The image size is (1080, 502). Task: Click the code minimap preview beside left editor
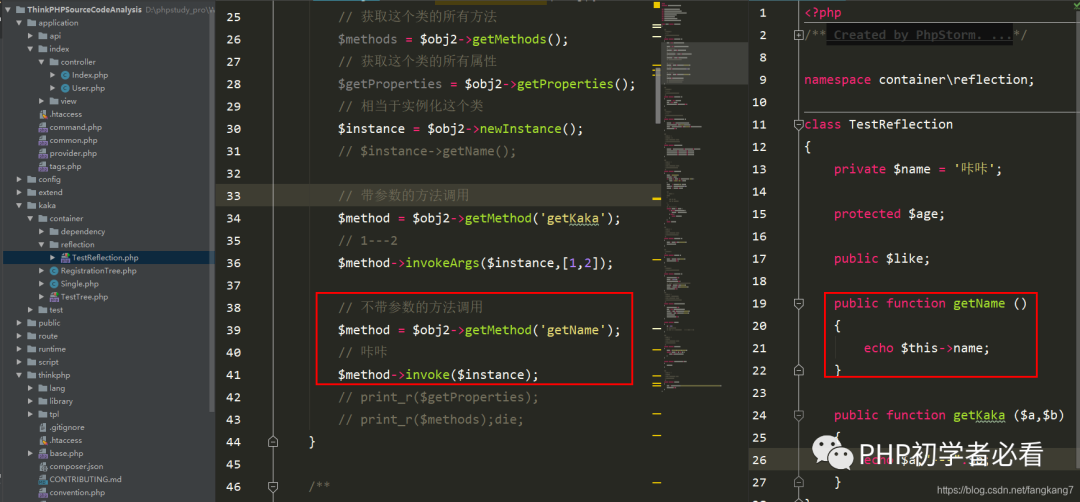point(705,200)
